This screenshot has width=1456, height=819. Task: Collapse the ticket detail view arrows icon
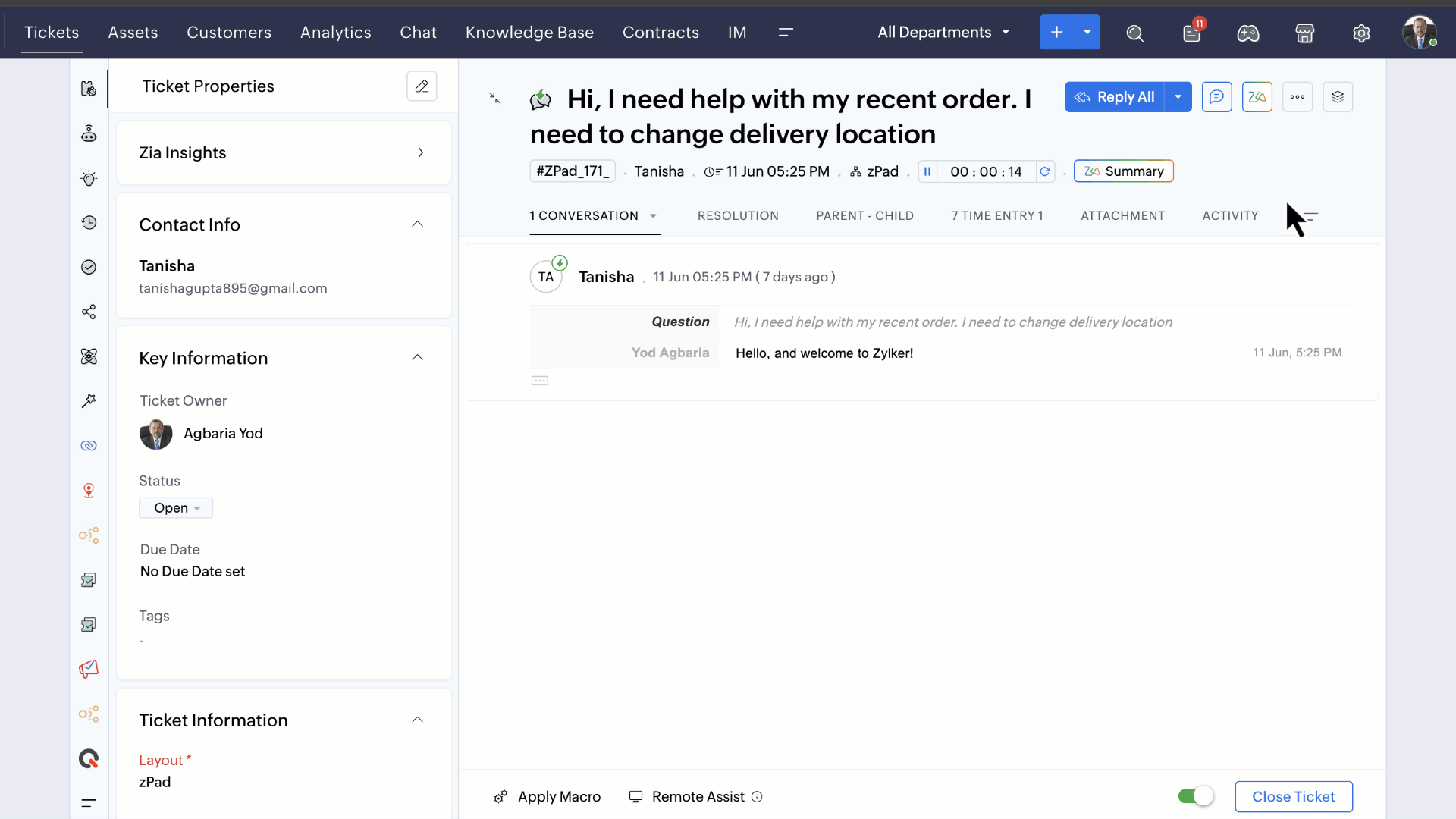[x=494, y=98]
